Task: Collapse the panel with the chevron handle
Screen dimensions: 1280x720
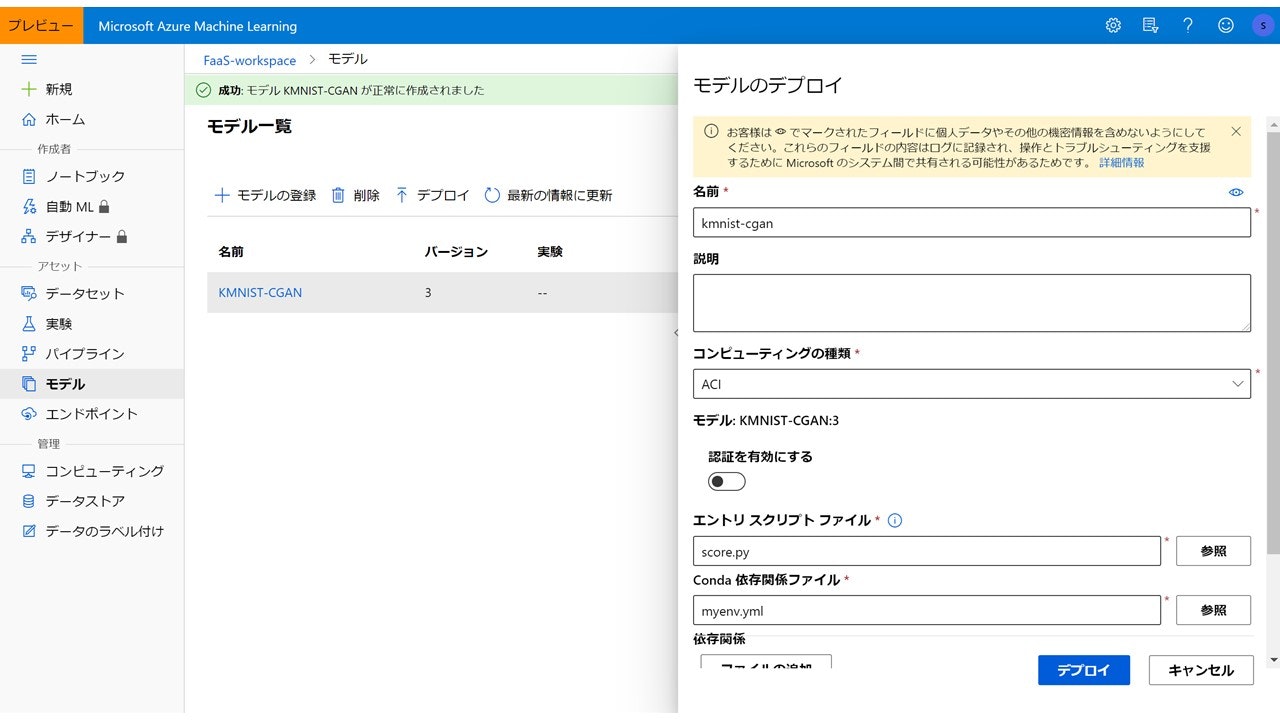Action: click(x=675, y=332)
